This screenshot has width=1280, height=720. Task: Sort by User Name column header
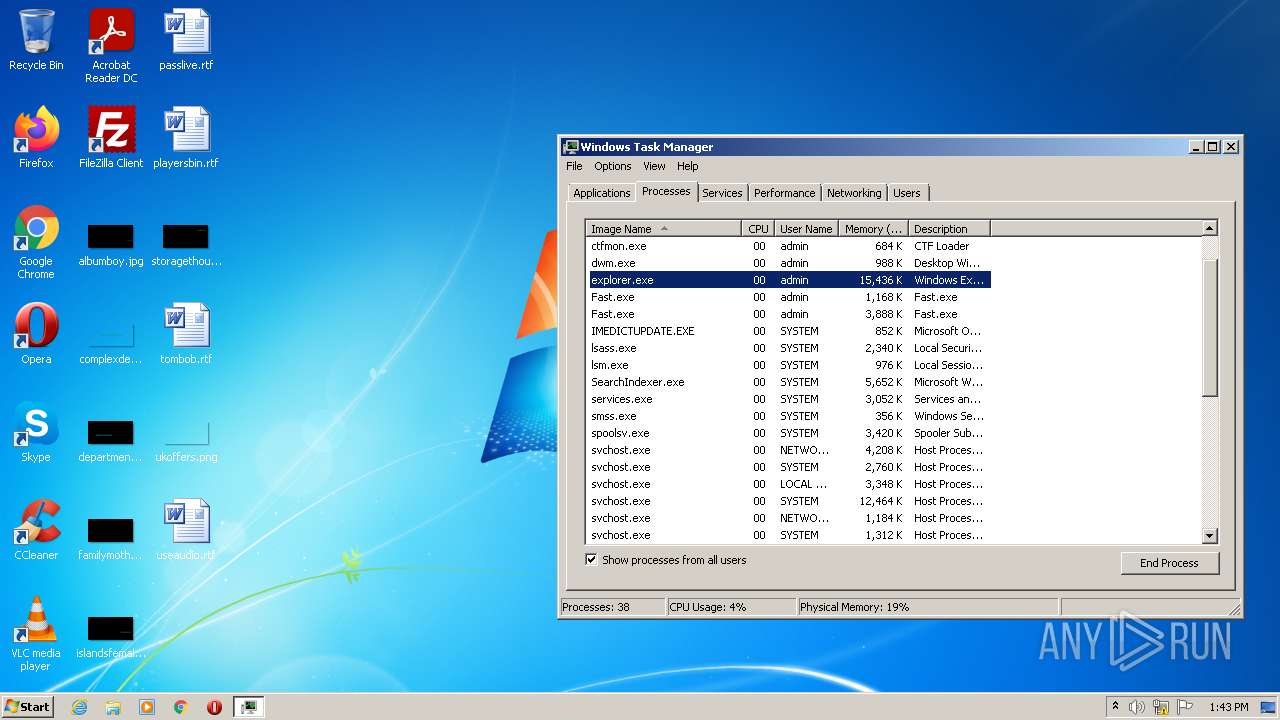point(806,229)
